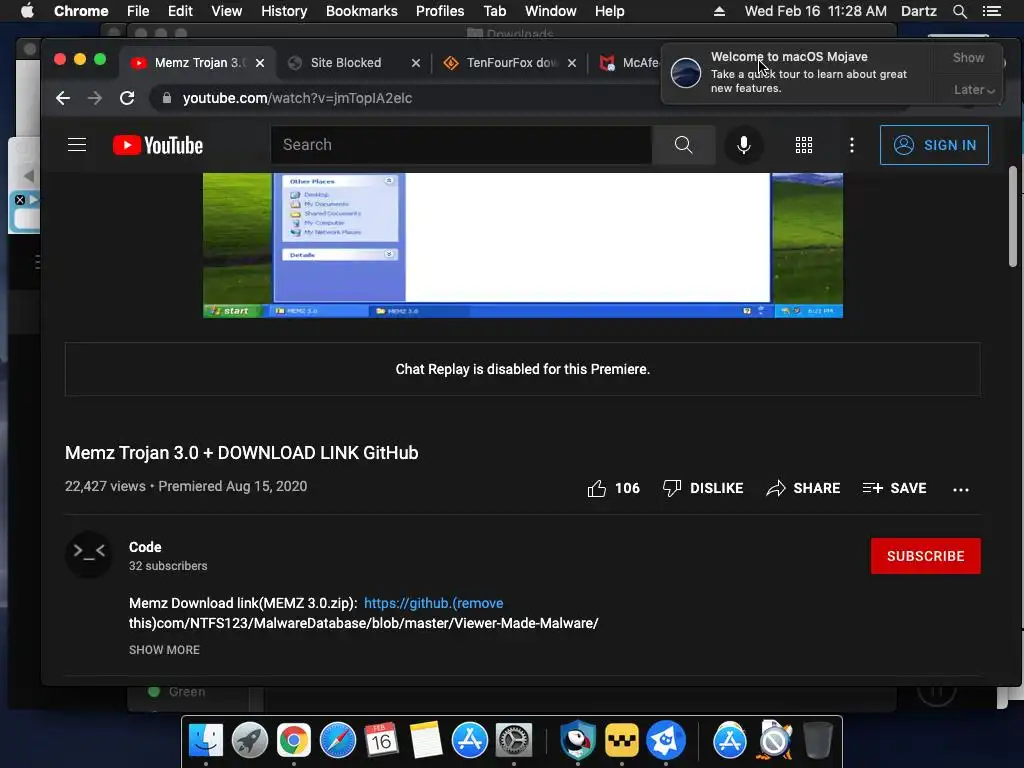Image resolution: width=1024 pixels, height=768 pixels.
Task: Click the DISLIKE thumbs down button
Action: [x=703, y=488]
